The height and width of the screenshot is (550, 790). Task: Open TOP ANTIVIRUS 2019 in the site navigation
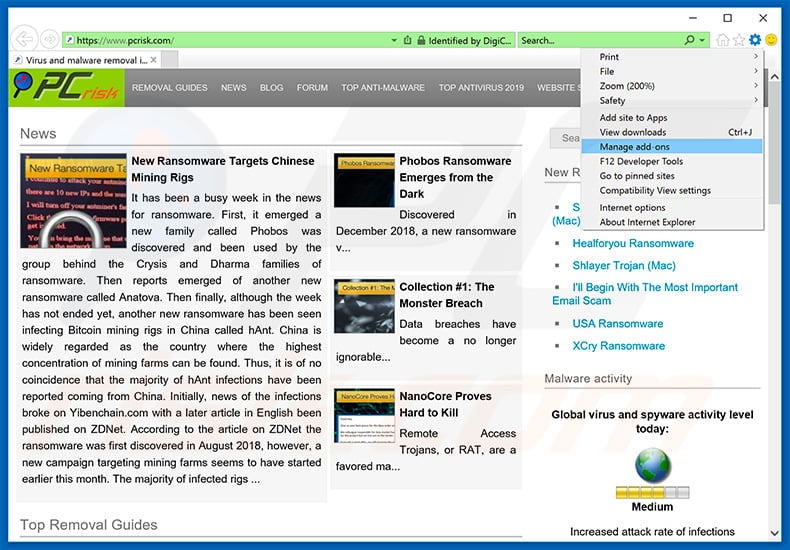(481, 88)
